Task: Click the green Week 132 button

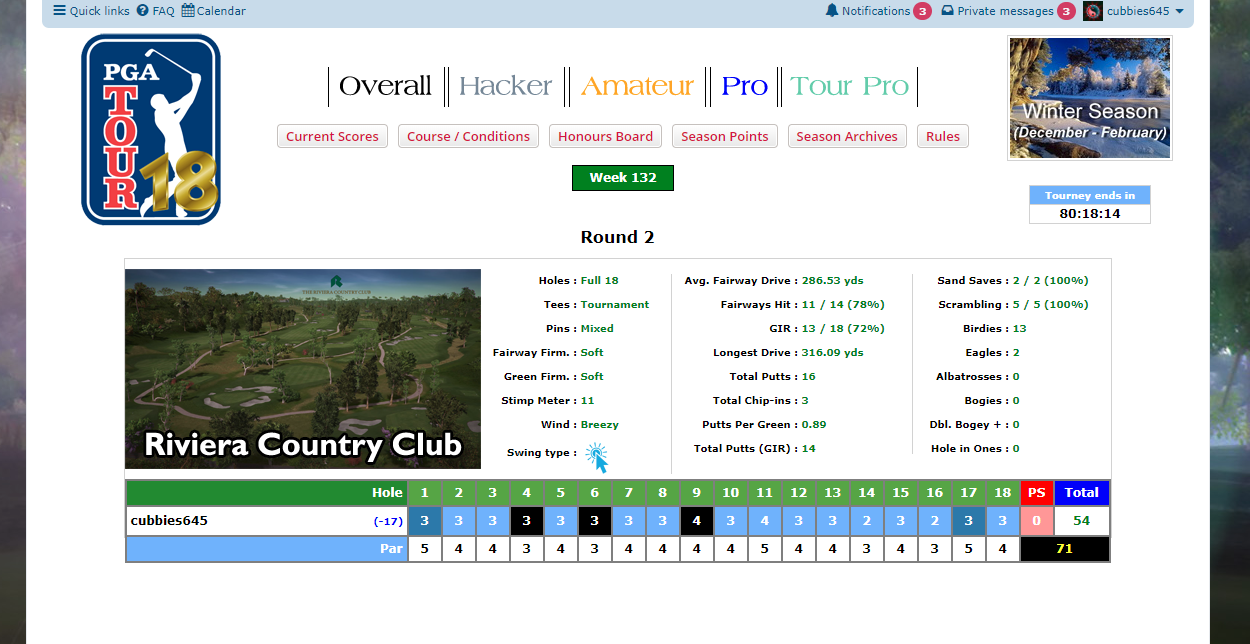Action: (622, 178)
